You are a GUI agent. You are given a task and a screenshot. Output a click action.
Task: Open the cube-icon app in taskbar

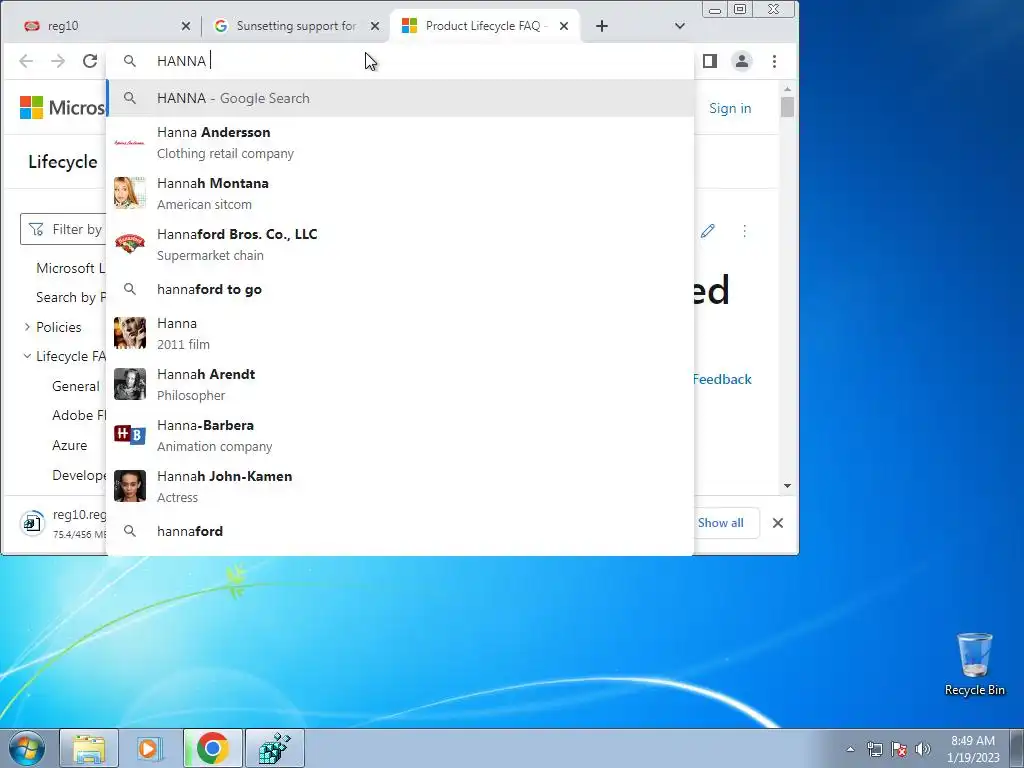coord(274,748)
